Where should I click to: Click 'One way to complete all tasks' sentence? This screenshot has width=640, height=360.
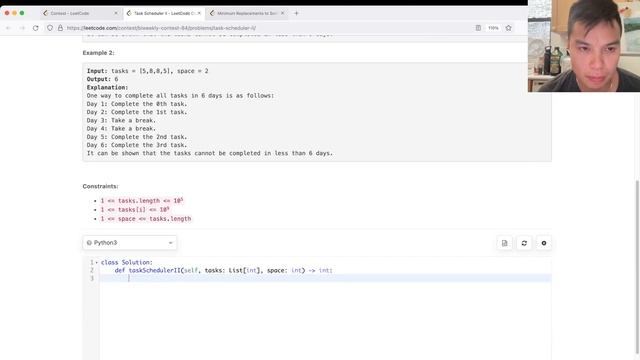point(180,96)
